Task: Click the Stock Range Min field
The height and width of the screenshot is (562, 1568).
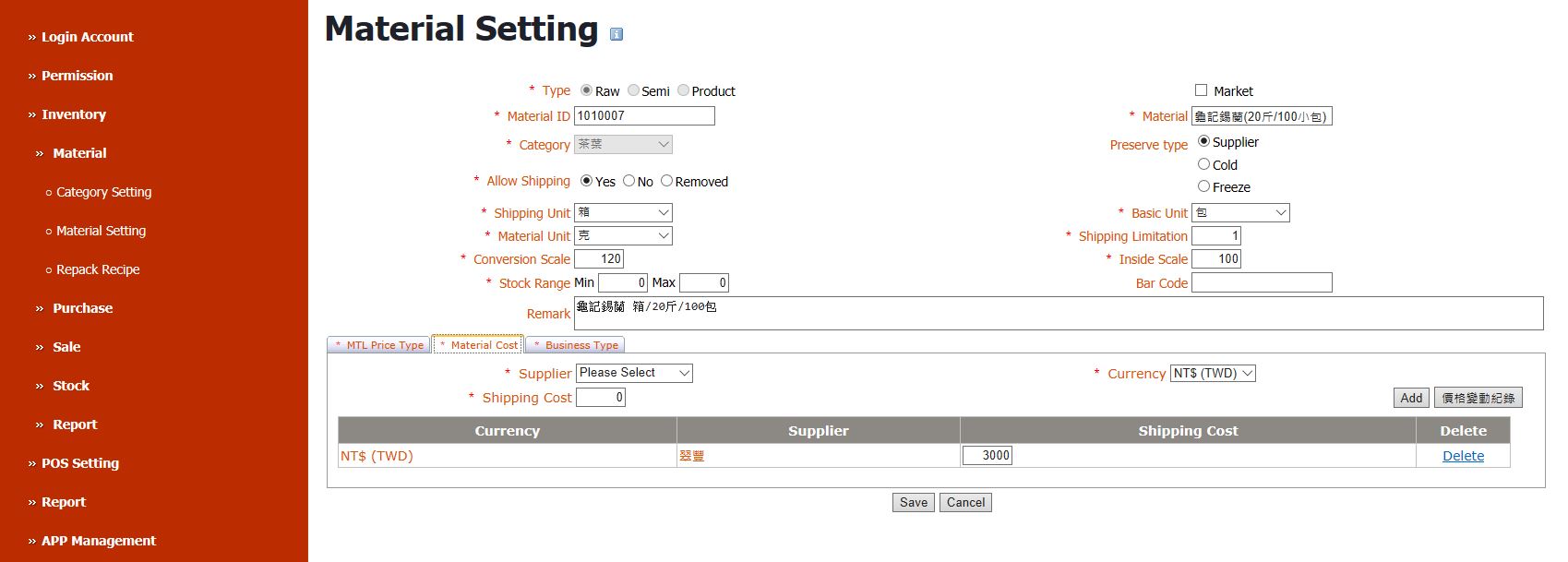Action: point(623,282)
